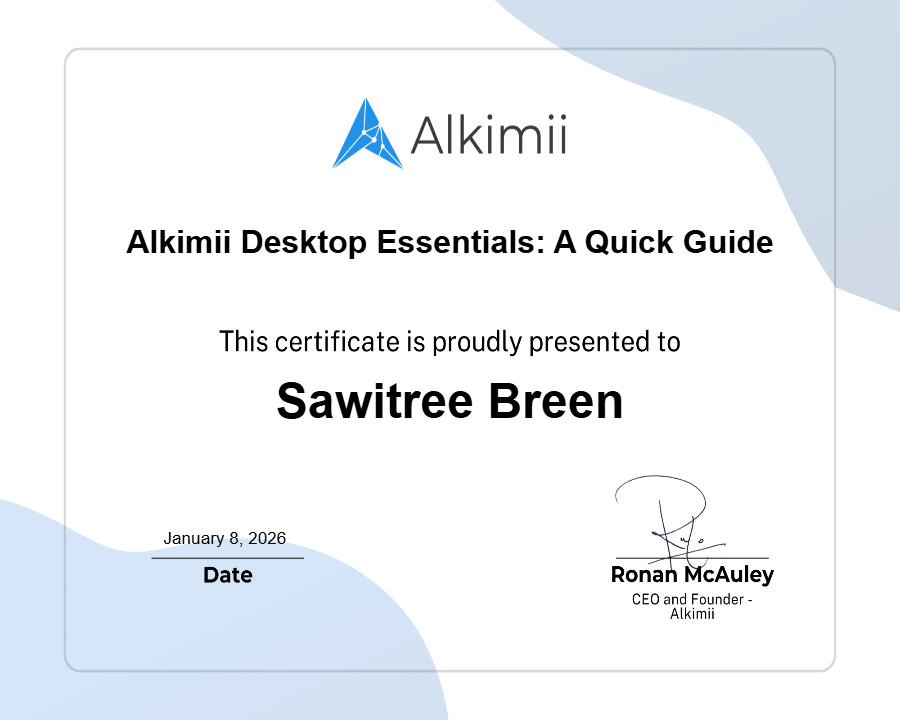Click the line beneath the signature
This screenshot has height=720, width=900.
click(x=691, y=556)
